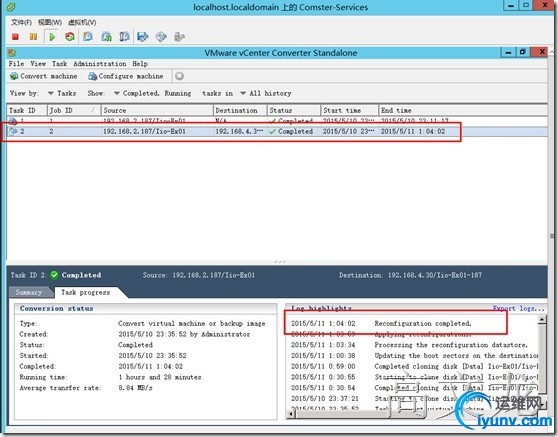The height and width of the screenshot is (437, 558).
Task: Switch to the Task progress tab
Action: click(85, 292)
